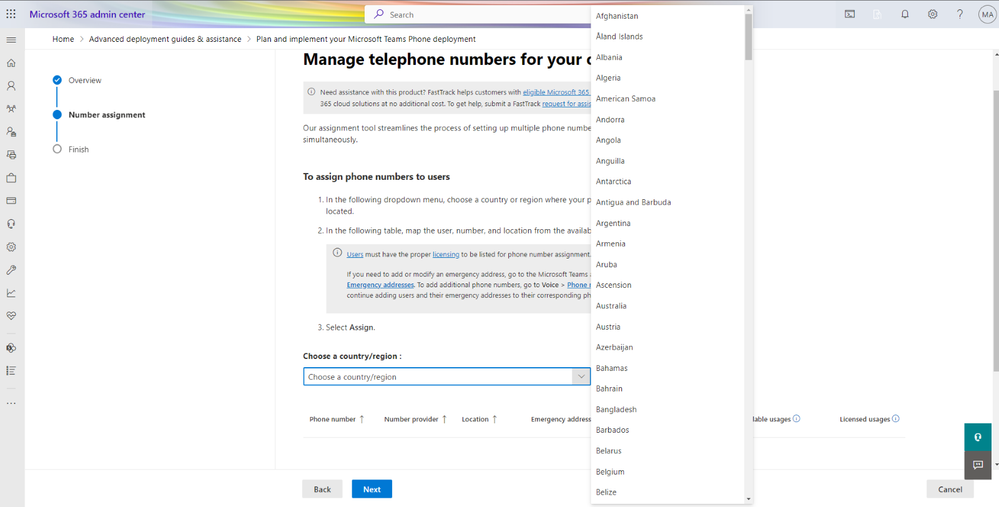
Task: Open Cloud Shell icon in header
Action: point(849,14)
